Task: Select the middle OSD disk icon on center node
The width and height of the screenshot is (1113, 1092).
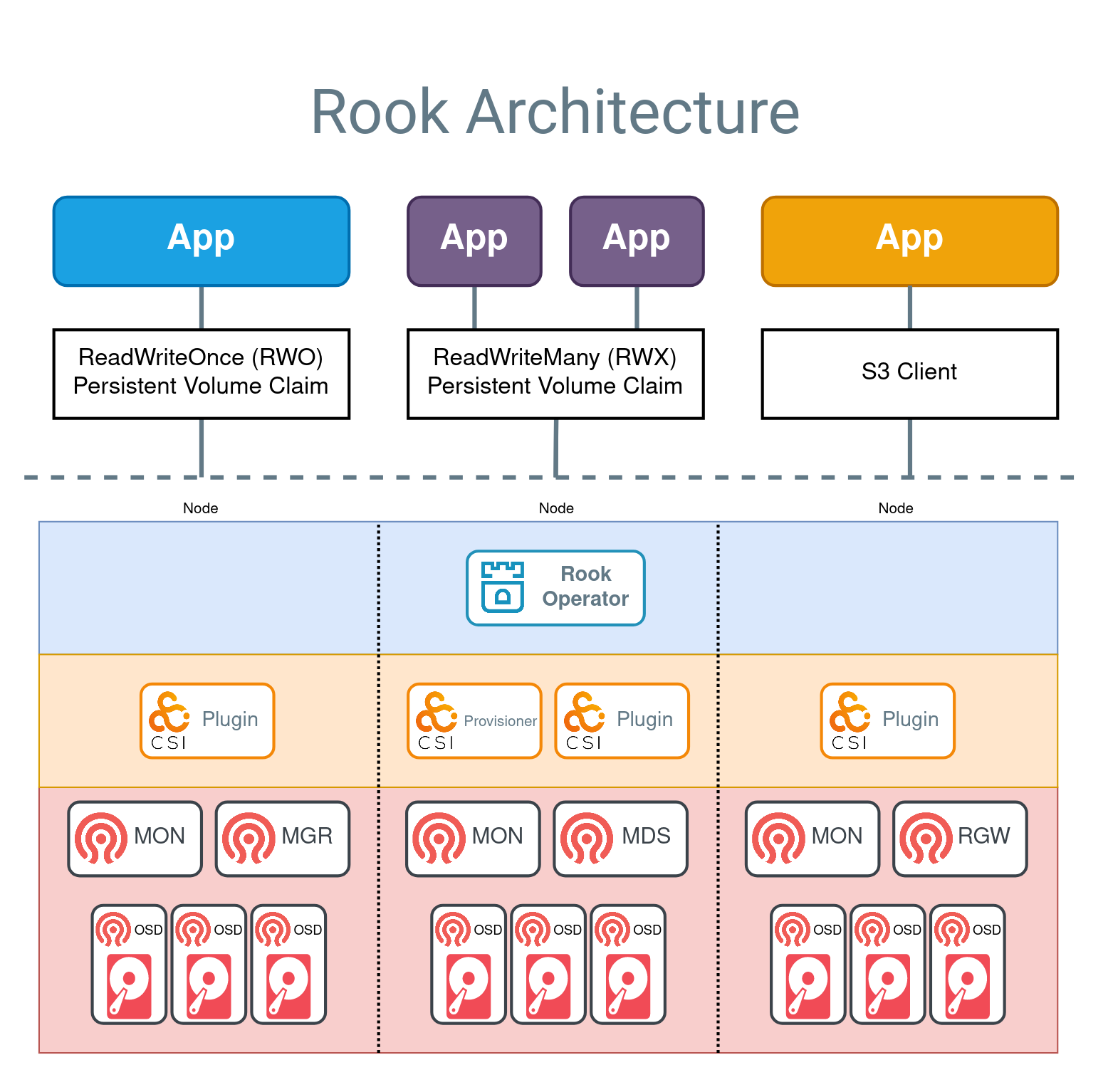Action: tap(548, 985)
